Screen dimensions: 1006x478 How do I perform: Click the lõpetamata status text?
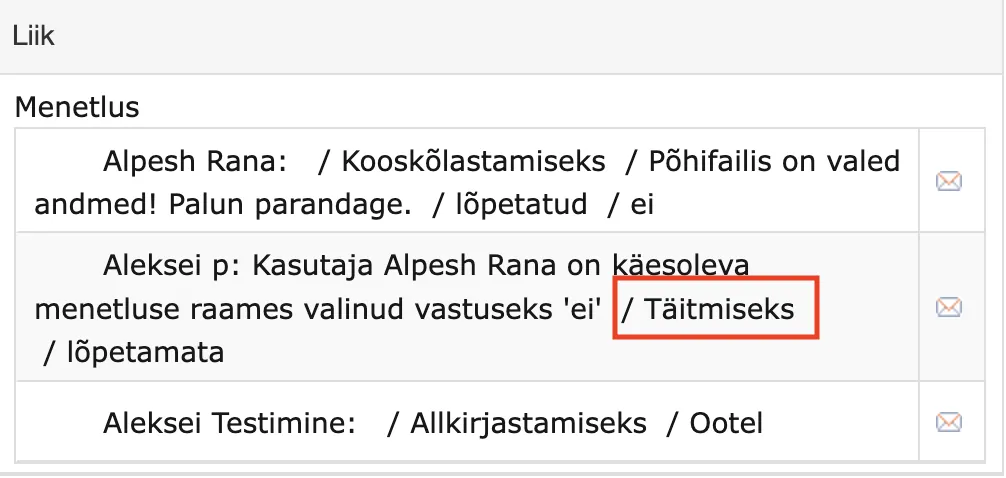[x=145, y=352]
